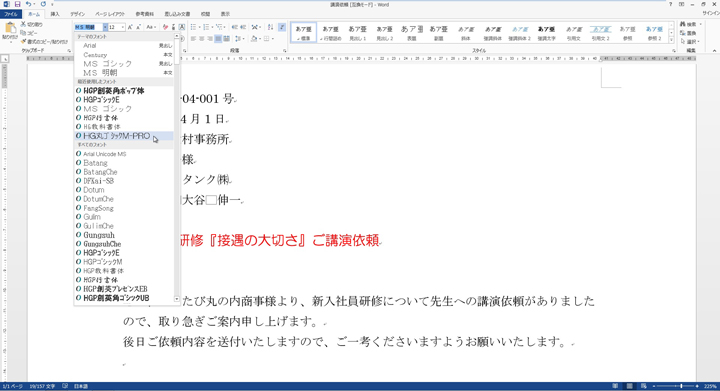
Task: Switch to the 挿入 tab
Action: tap(55, 14)
